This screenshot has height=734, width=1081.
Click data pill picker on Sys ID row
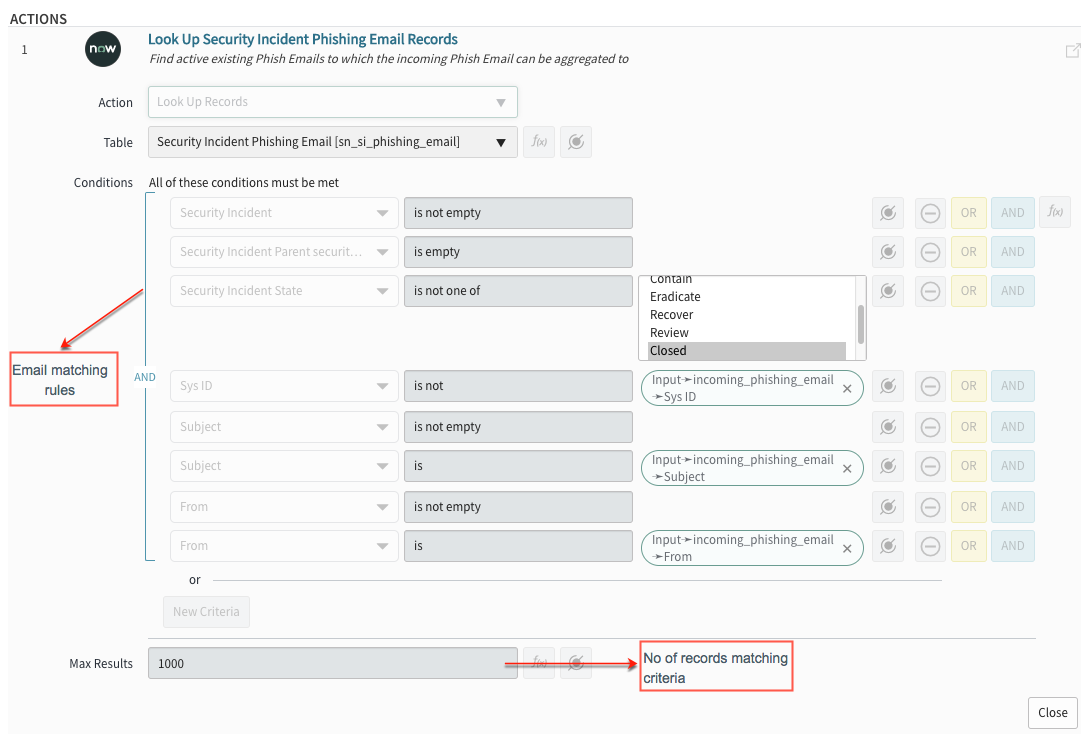tap(888, 386)
